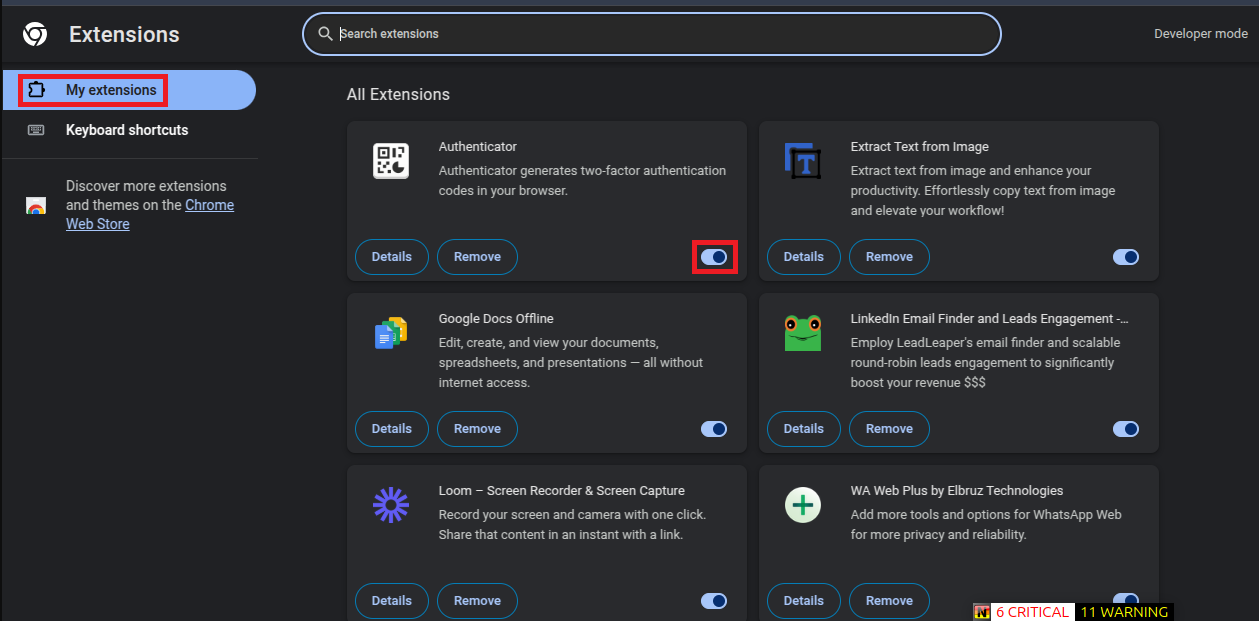Viewport: 1259px width, 621px height.
Task: Remove the WA Web Plus extension
Action: 889,601
